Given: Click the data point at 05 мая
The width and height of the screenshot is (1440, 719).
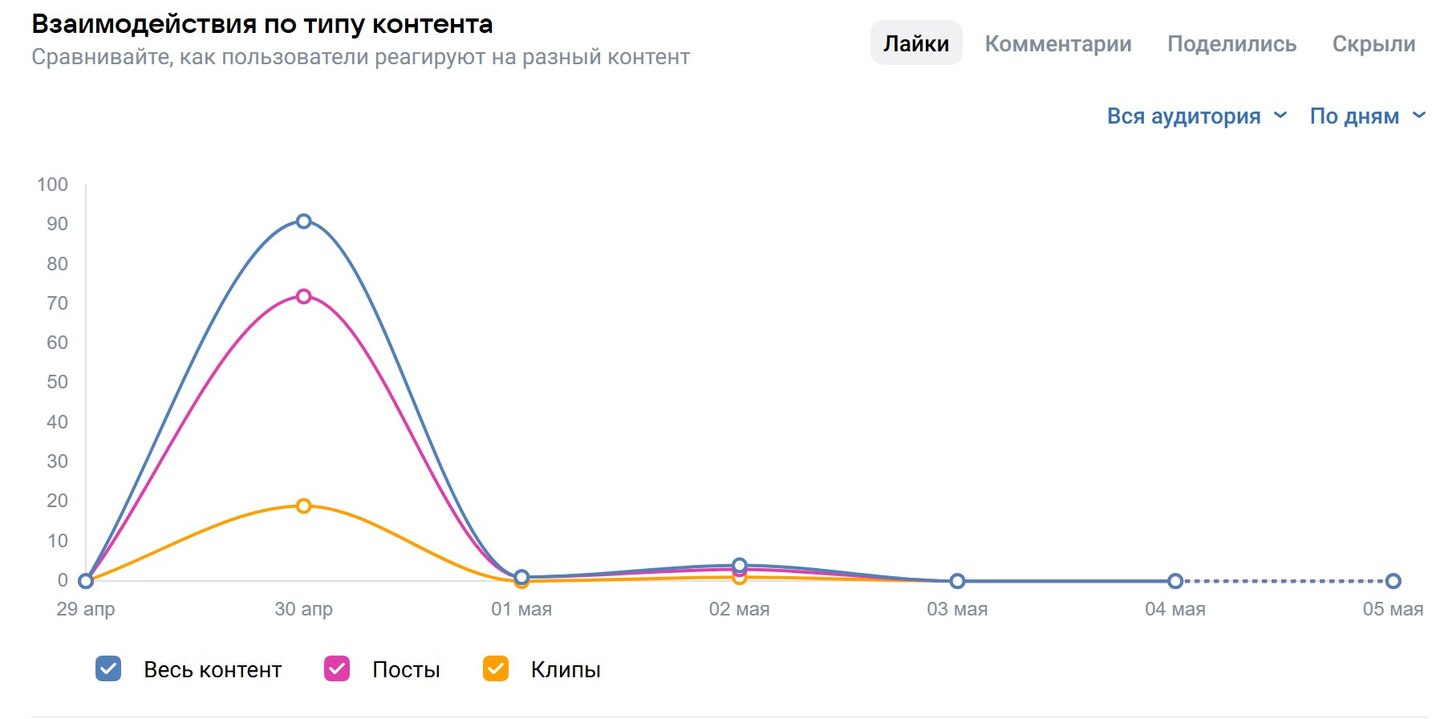Looking at the screenshot, I should pyautogui.click(x=1393, y=581).
